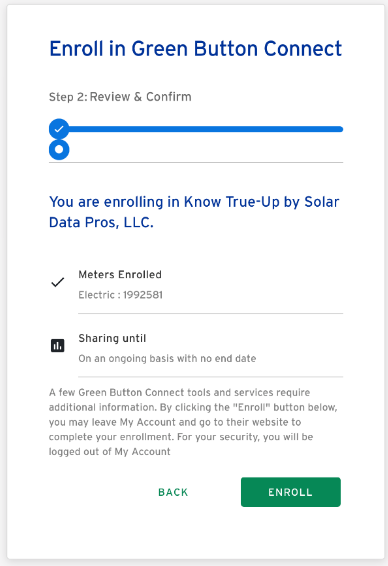This screenshot has height=566, width=388.
Task: Click the bar chart icon beside Sharing until
Action: point(57,345)
